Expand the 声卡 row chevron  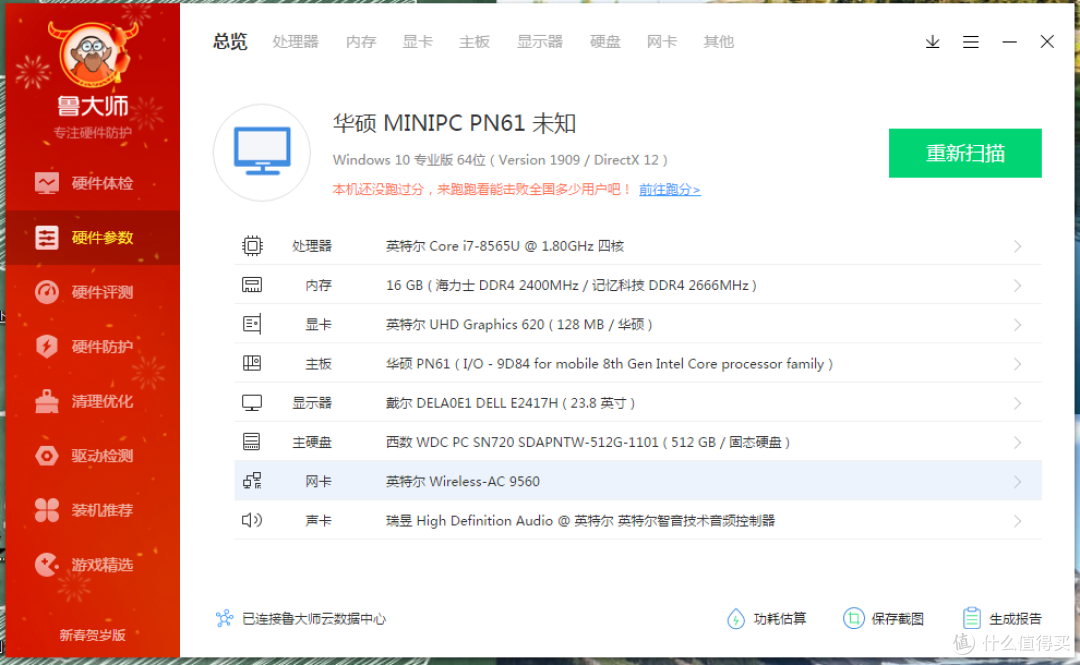[x=1017, y=521]
